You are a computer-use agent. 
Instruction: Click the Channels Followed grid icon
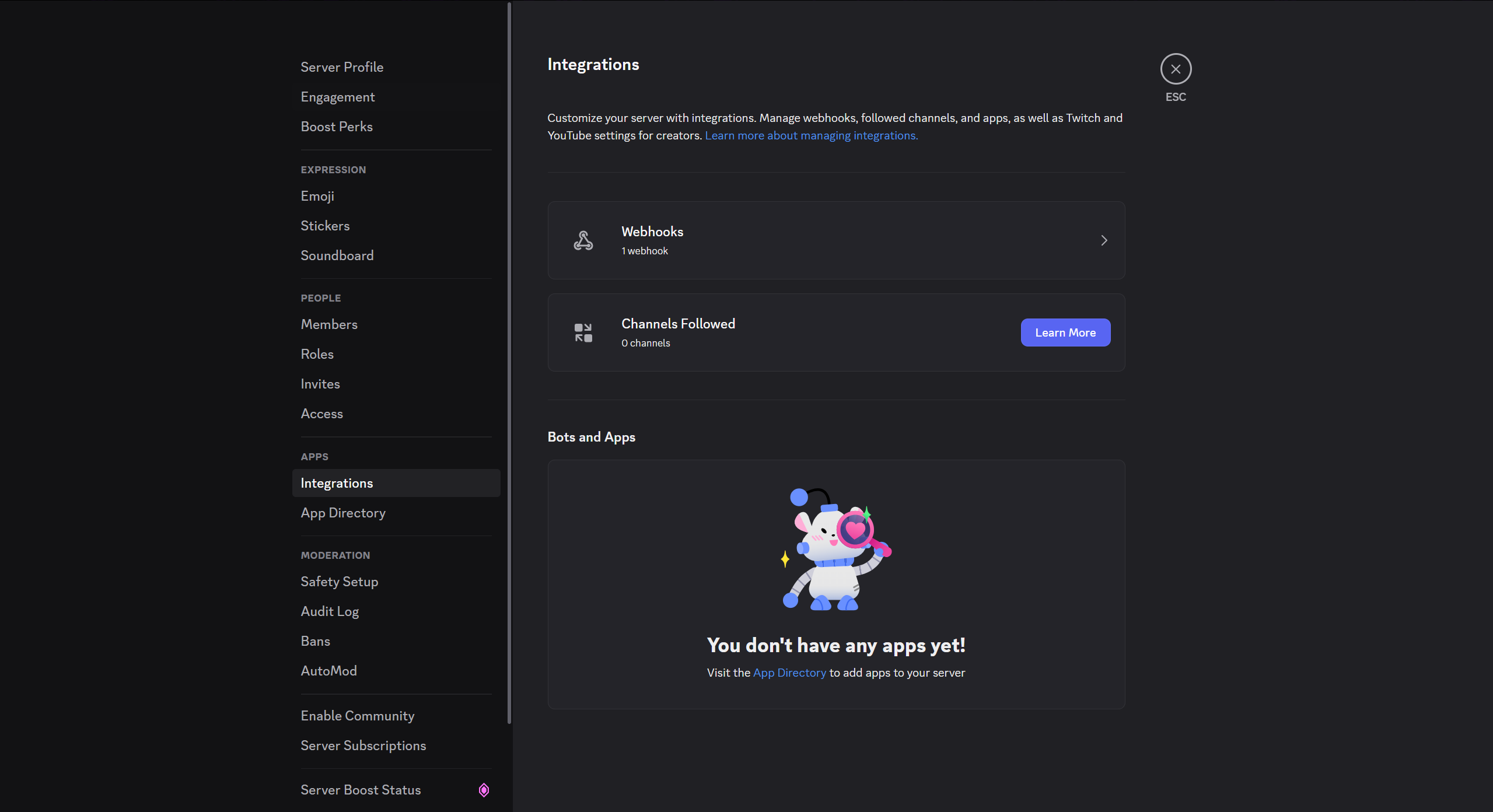(x=583, y=332)
